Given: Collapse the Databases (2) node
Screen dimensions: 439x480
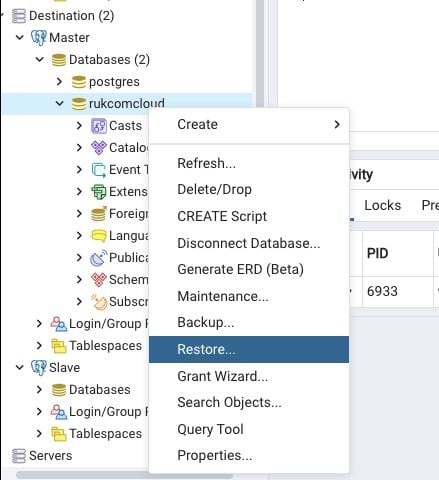Looking at the screenshot, I should point(40,59).
